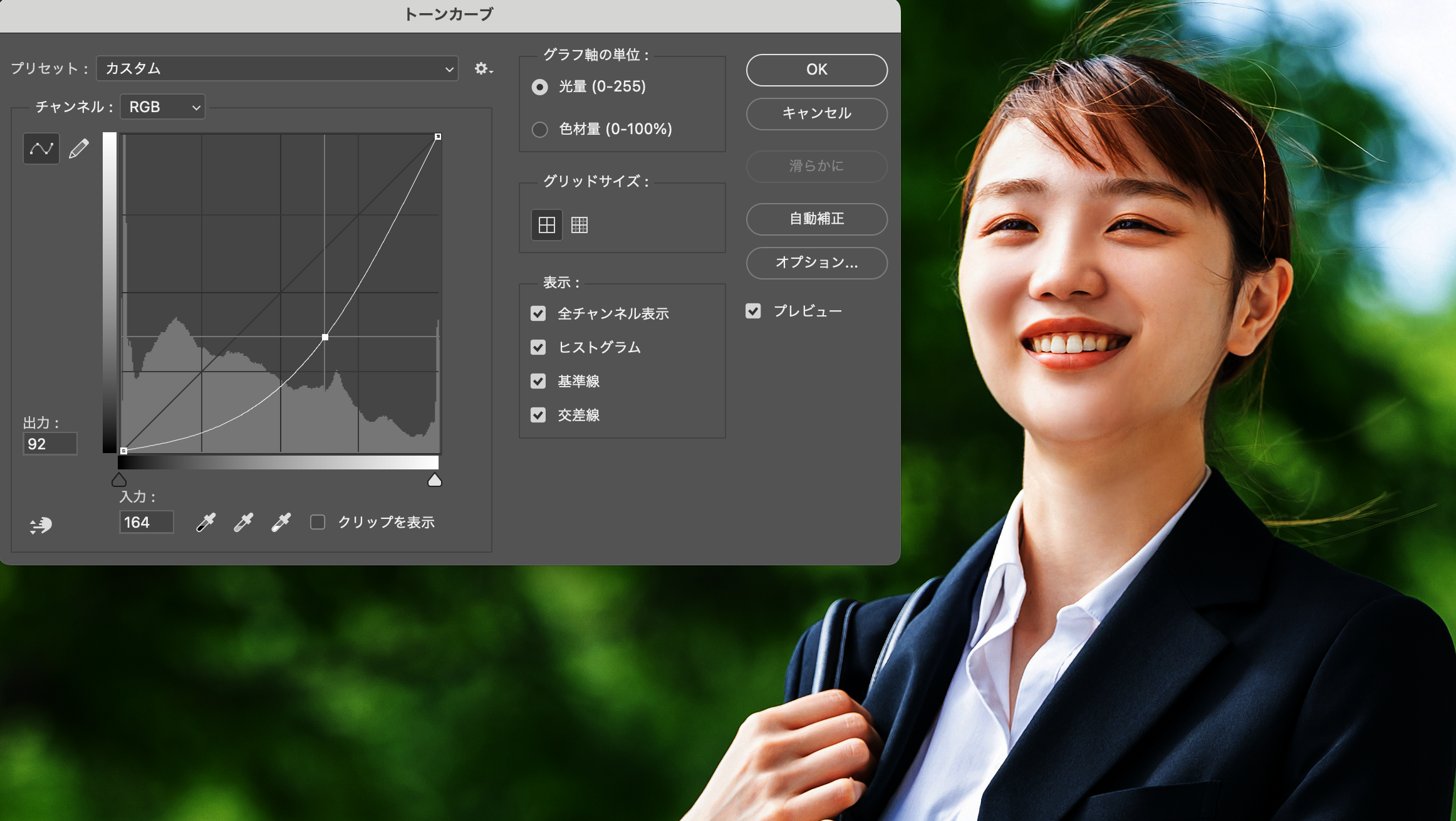Uncheck the ヒストグラム display option
1456x821 pixels.
(x=538, y=347)
